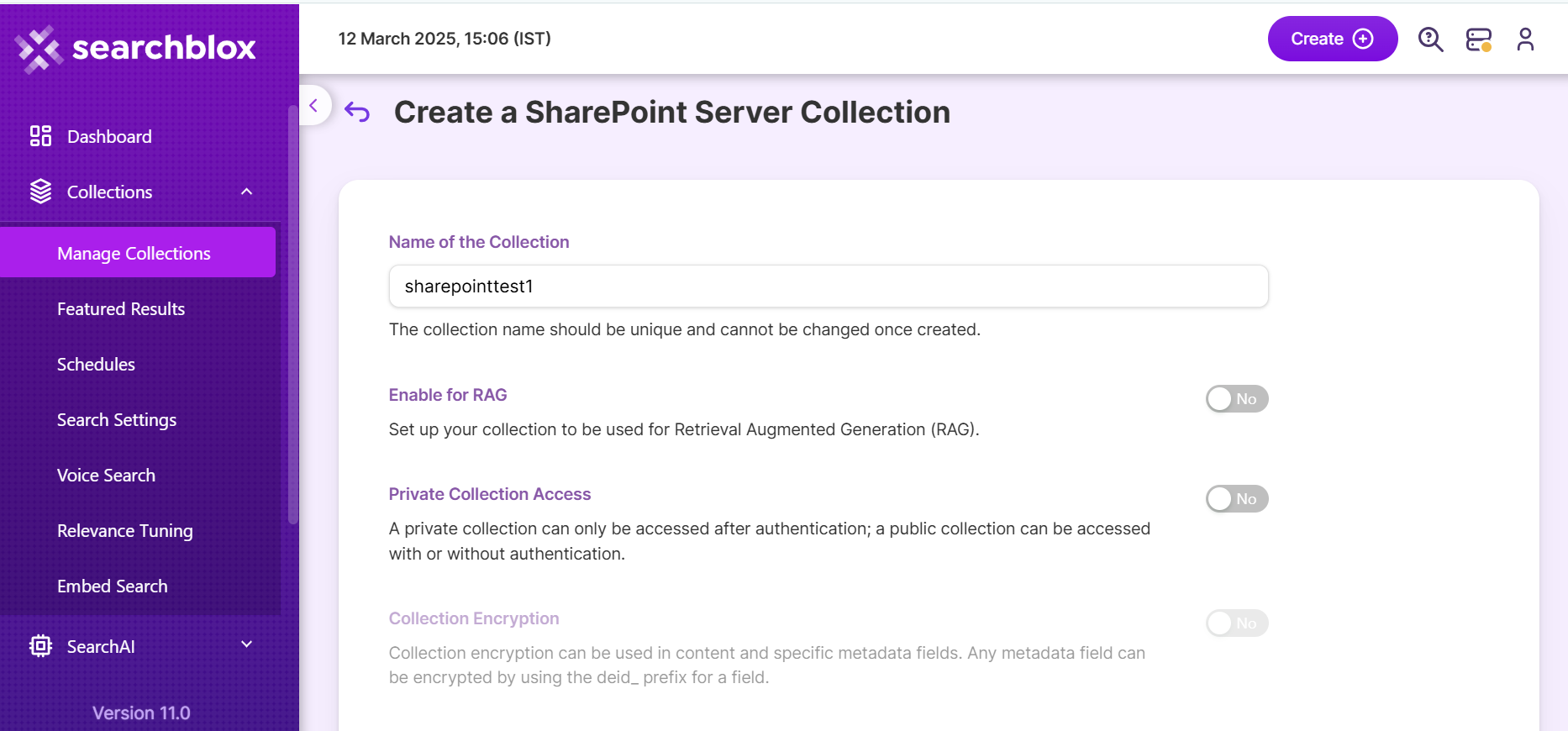This screenshot has height=731, width=1568.
Task: Click the Version 11.0 text
Action: pos(141,713)
